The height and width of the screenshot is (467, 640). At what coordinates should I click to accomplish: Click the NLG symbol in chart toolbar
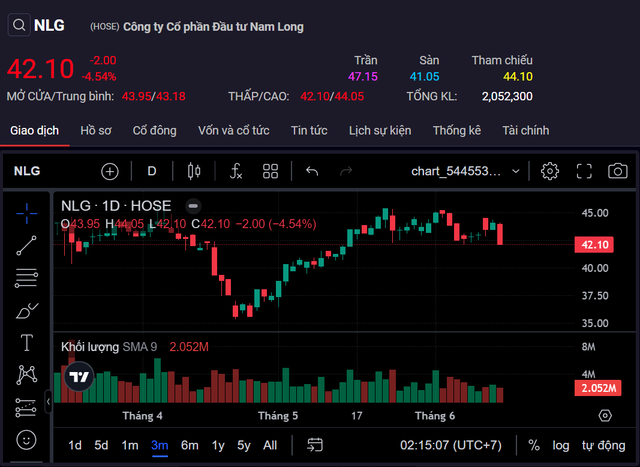pos(27,171)
